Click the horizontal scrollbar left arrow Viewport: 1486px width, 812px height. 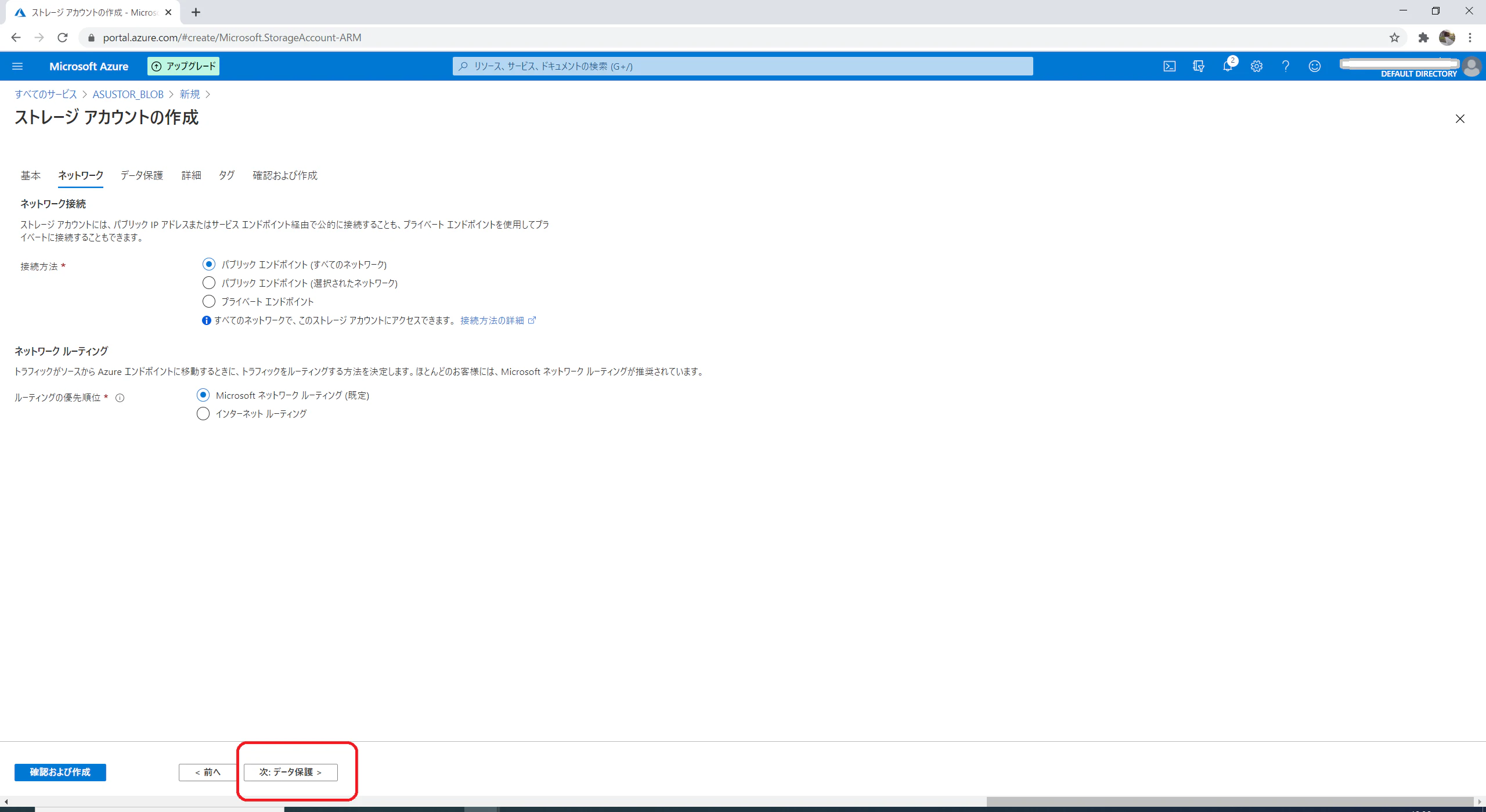(x=6, y=802)
